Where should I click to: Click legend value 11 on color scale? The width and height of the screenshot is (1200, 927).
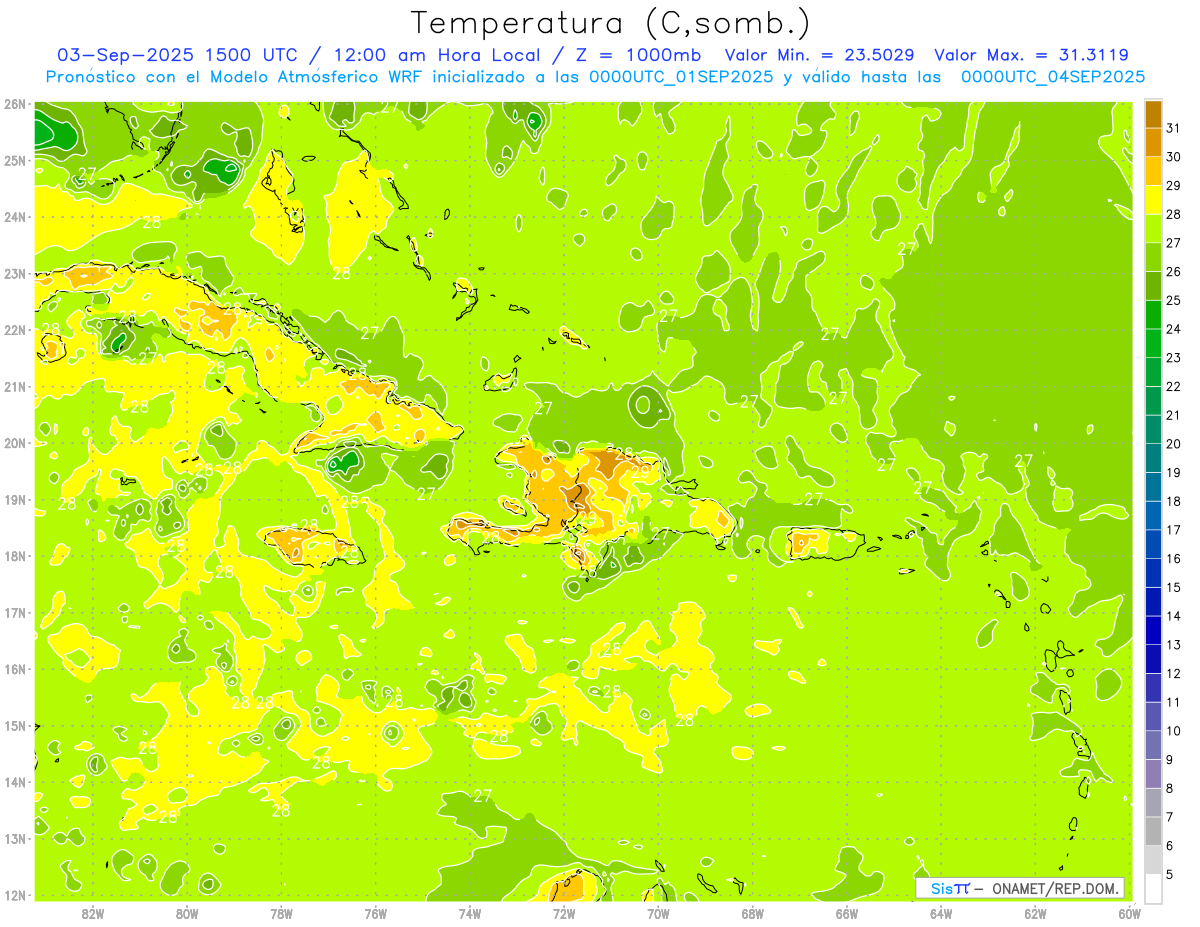(x=1174, y=702)
